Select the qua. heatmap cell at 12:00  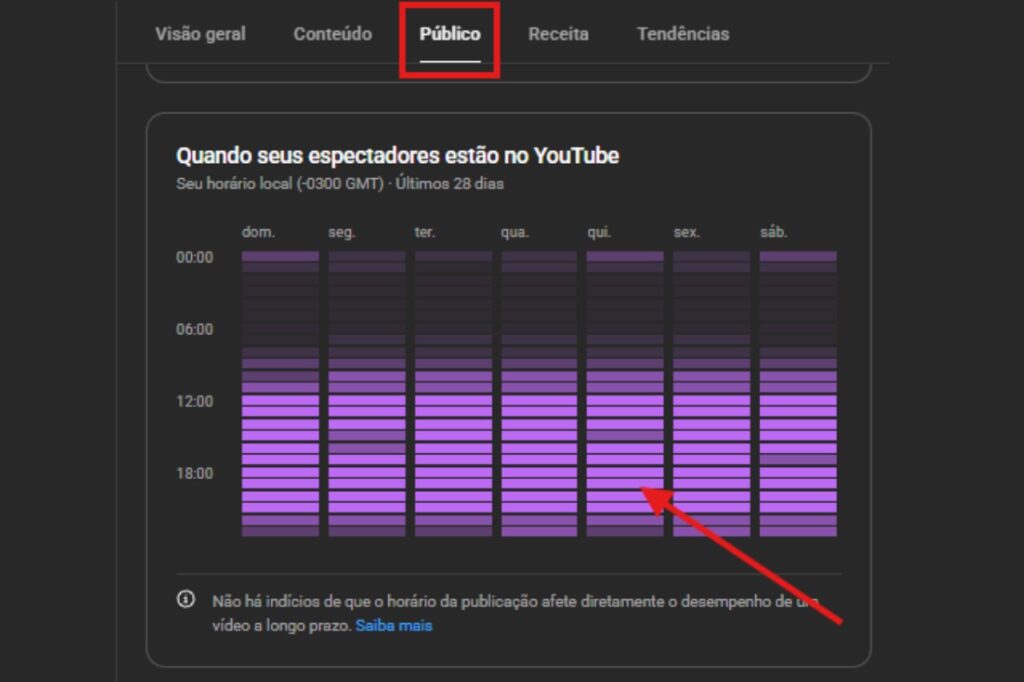click(x=539, y=401)
